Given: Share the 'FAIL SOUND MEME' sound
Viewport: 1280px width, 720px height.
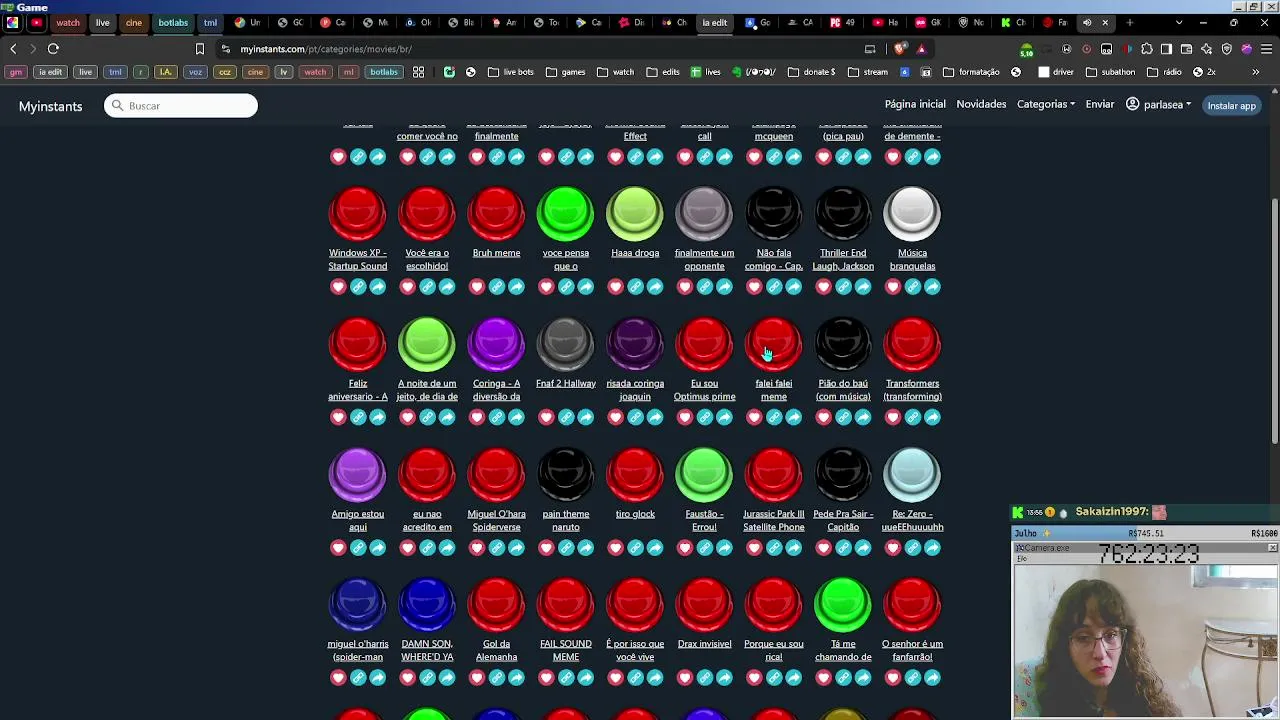Looking at the screenshot, I should click(586, 678).
